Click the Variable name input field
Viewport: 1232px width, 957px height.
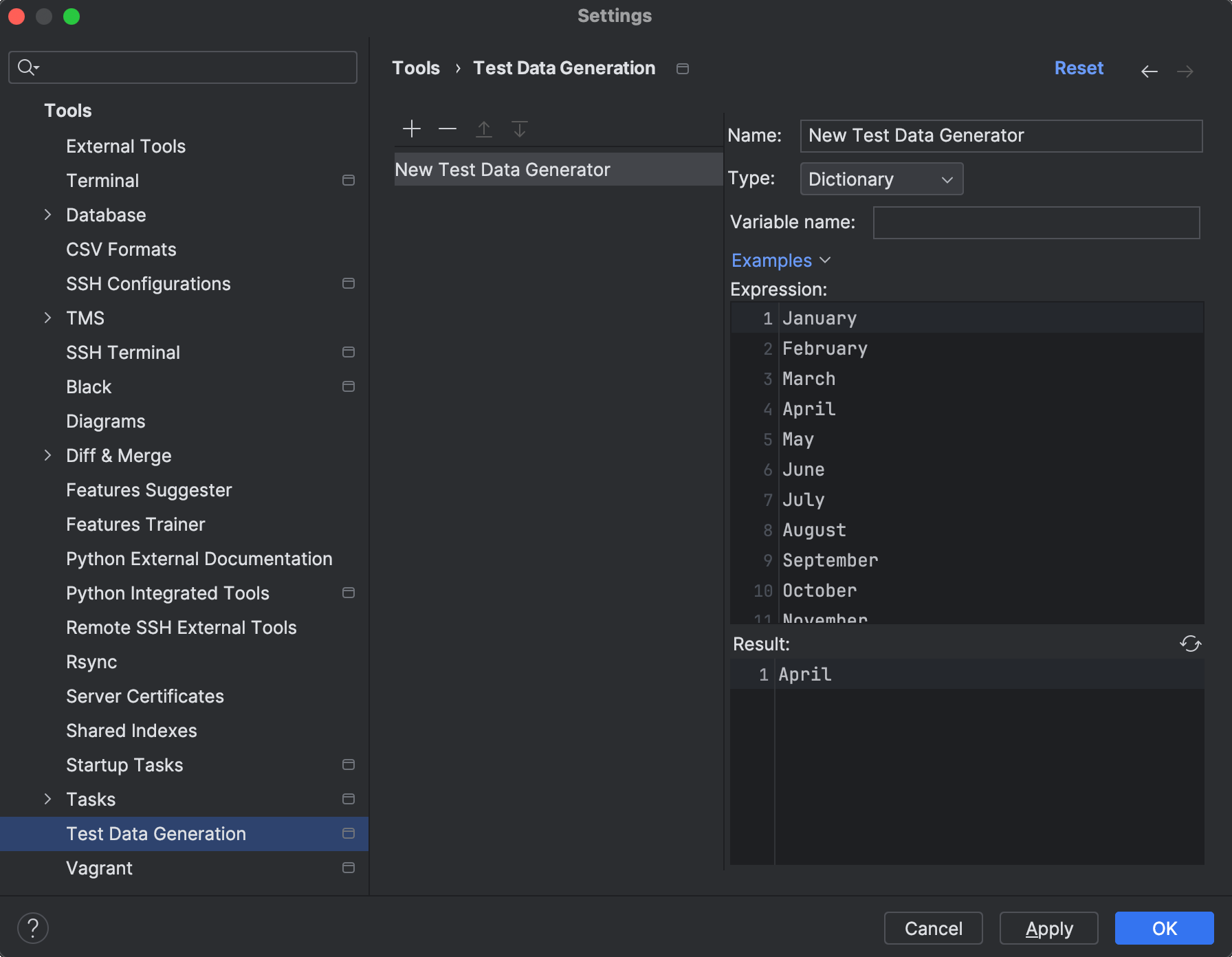(x=1036, y=222)
